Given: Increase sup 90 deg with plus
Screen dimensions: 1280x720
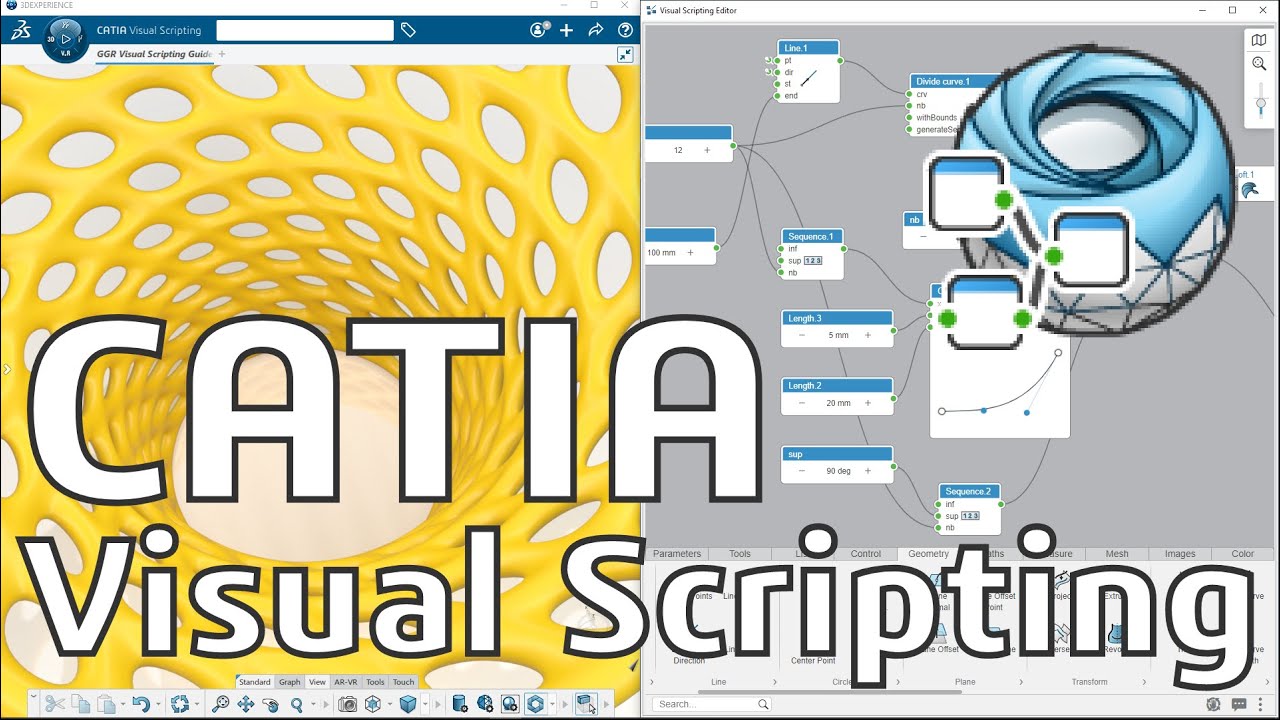Looking at the screenshot, I should [867, 470].
